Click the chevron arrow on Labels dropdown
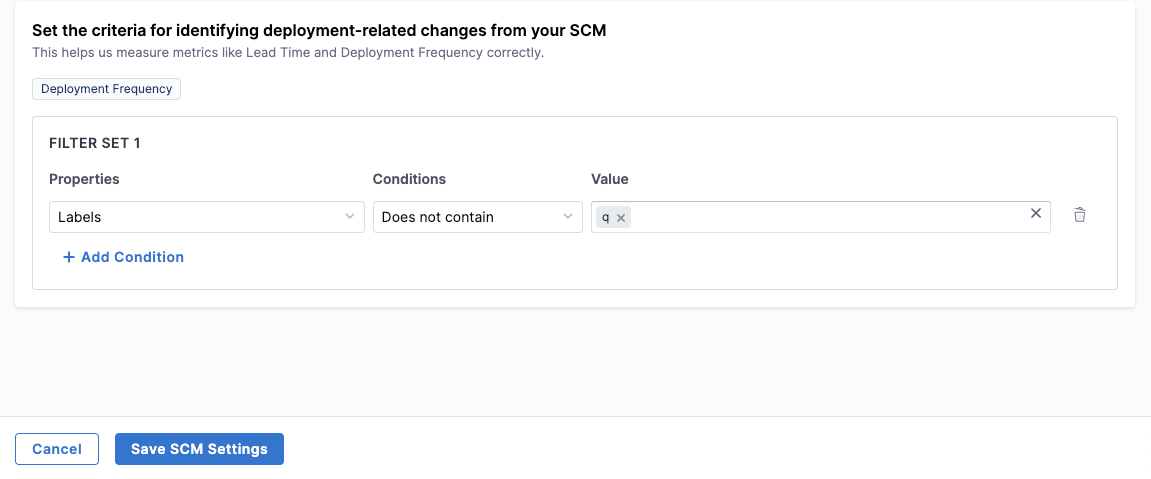The image size is (1151, 479). click(x=350, y=216)
